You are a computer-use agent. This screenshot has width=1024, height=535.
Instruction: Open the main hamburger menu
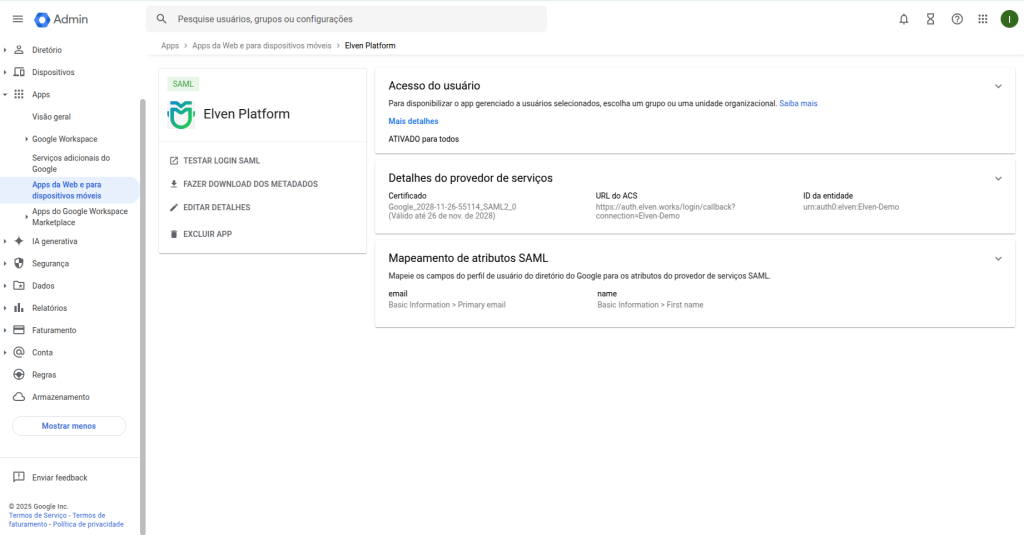[x=17, y=19]
